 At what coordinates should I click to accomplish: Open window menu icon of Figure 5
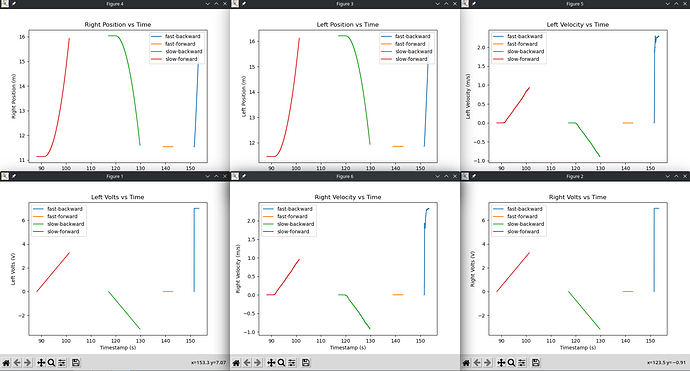465,4
